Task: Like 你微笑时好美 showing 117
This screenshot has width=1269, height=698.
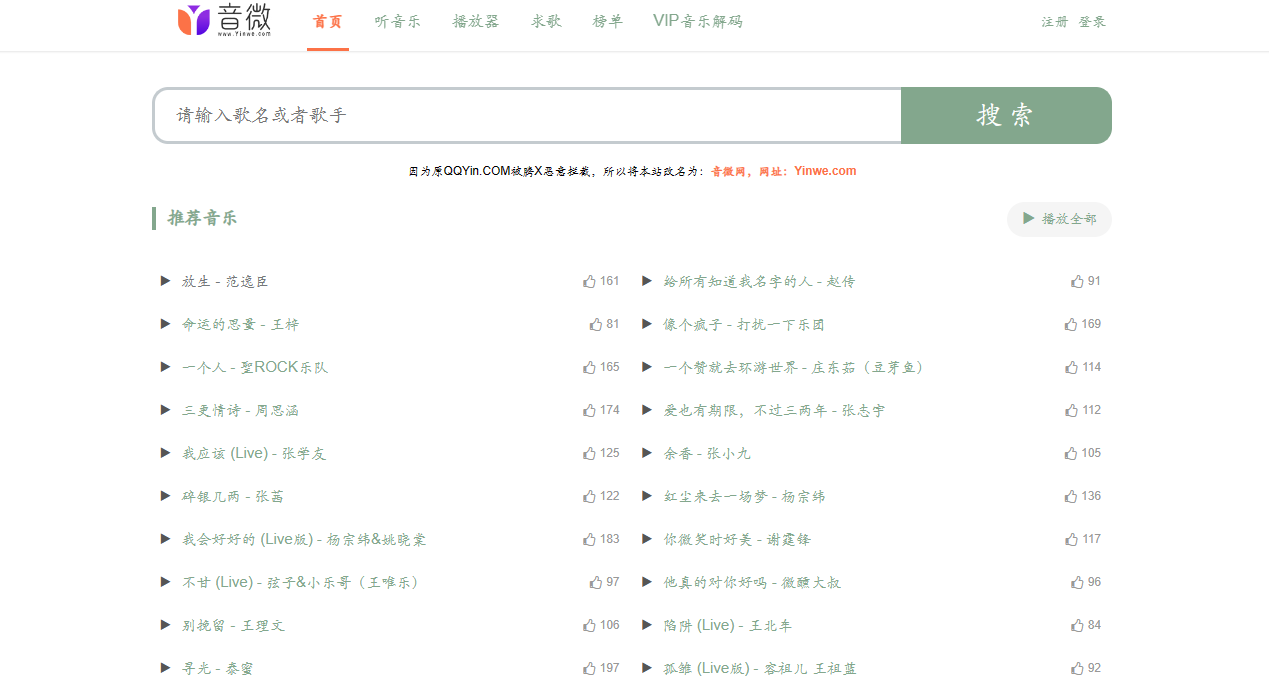Action: (1082, 539)
